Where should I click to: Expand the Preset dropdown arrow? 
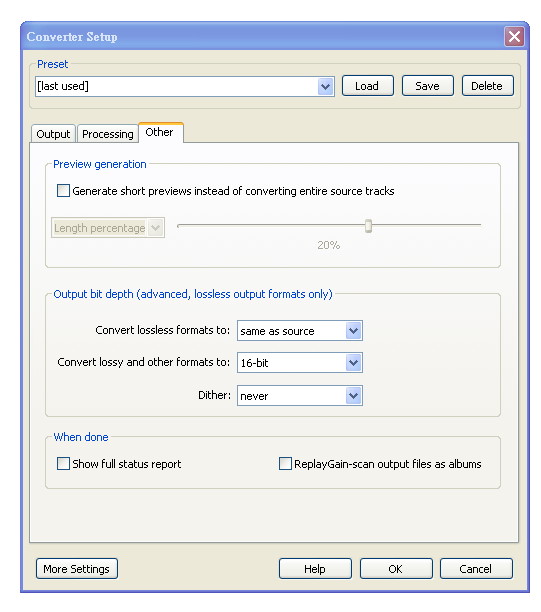(x=326, y=86)
